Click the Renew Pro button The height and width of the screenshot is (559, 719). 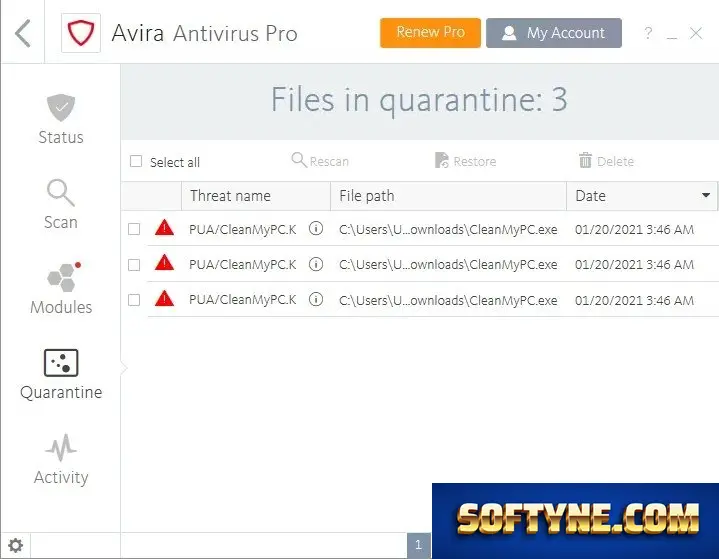click(430, 33)
